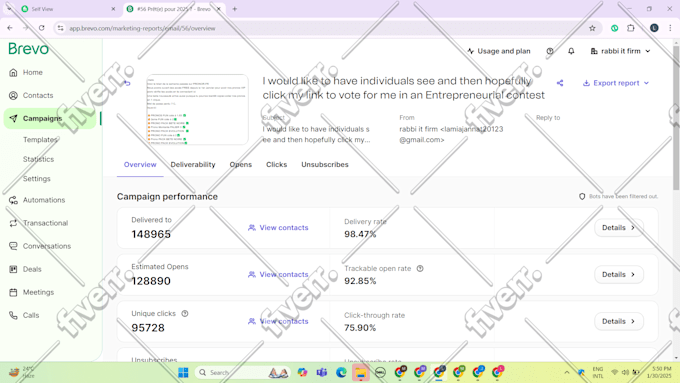Open Automations from the sidebar
The height and width of the screenshot is (383, 680).
click(43, 200)
